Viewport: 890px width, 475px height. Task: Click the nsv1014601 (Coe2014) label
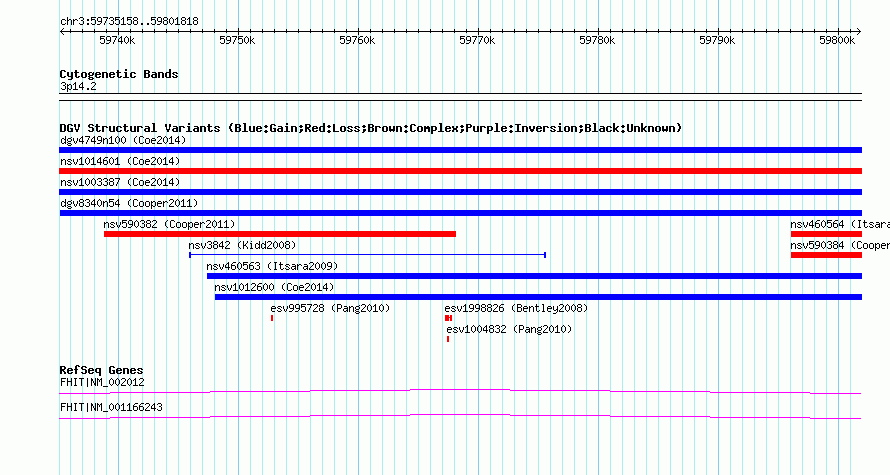(120, 161)
